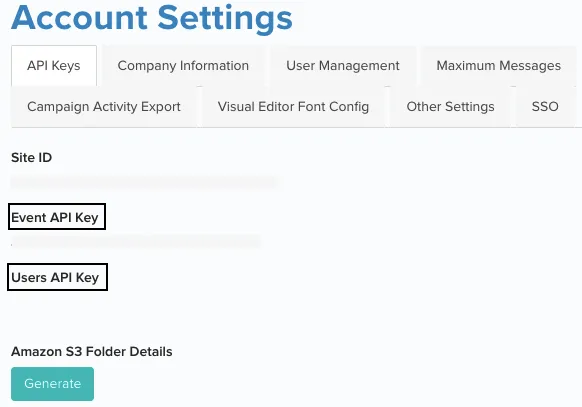582x407 pixels.
Task: Click the Account Settings page title
Action: coord(152,18)
